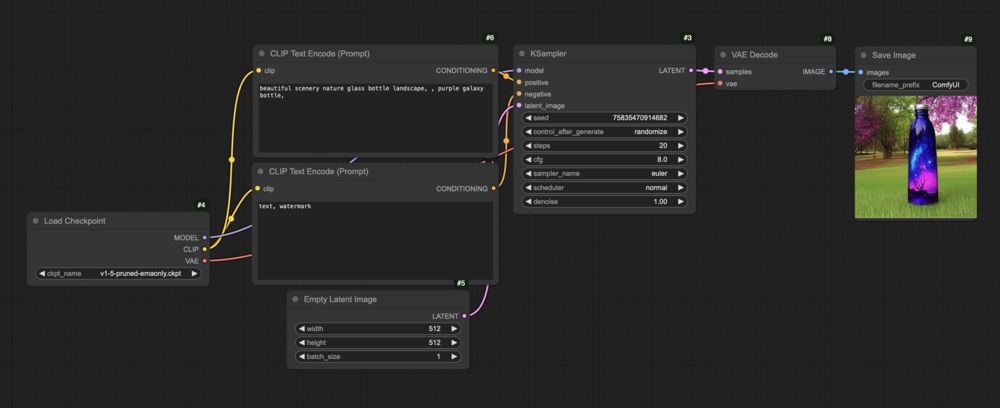Open the ckpt_name checkpoint selector

coord(119,273)
